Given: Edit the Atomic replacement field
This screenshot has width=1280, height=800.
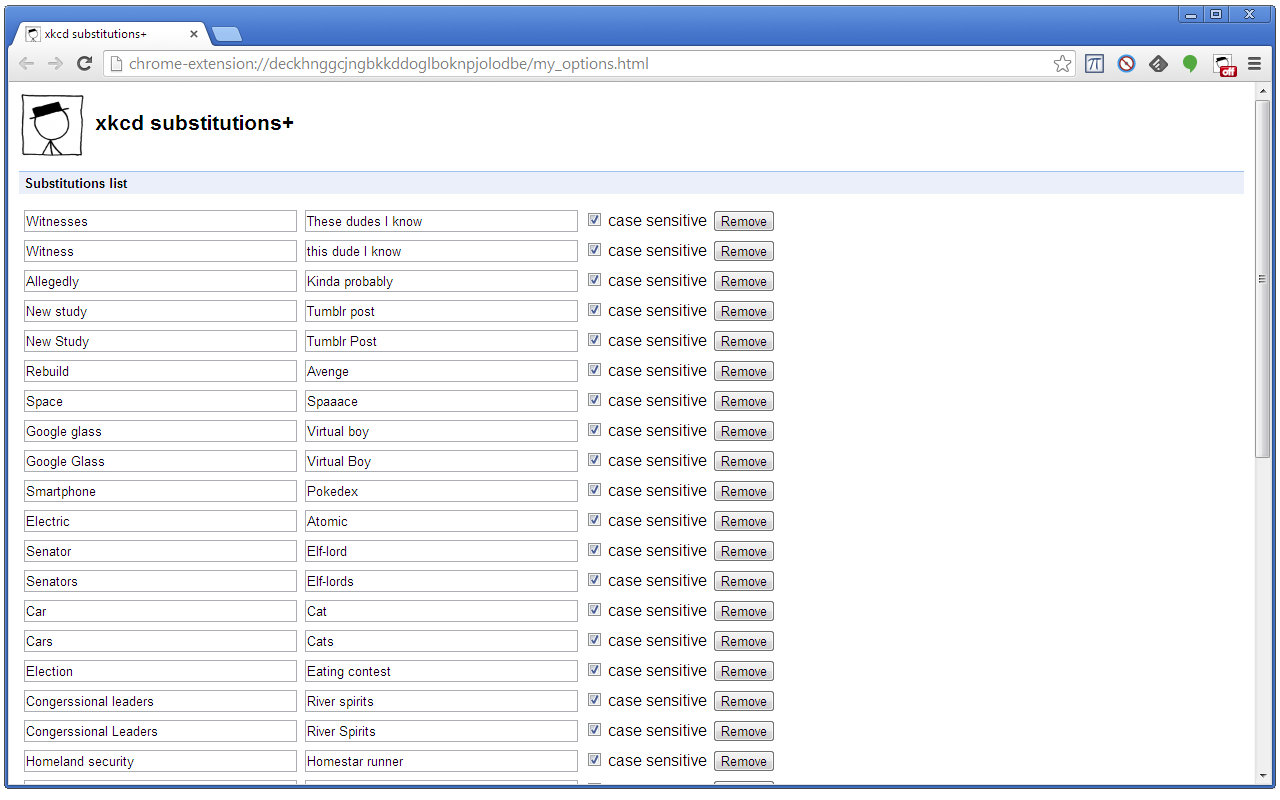Looking at the screenshot, I should (x=441, y=521).
